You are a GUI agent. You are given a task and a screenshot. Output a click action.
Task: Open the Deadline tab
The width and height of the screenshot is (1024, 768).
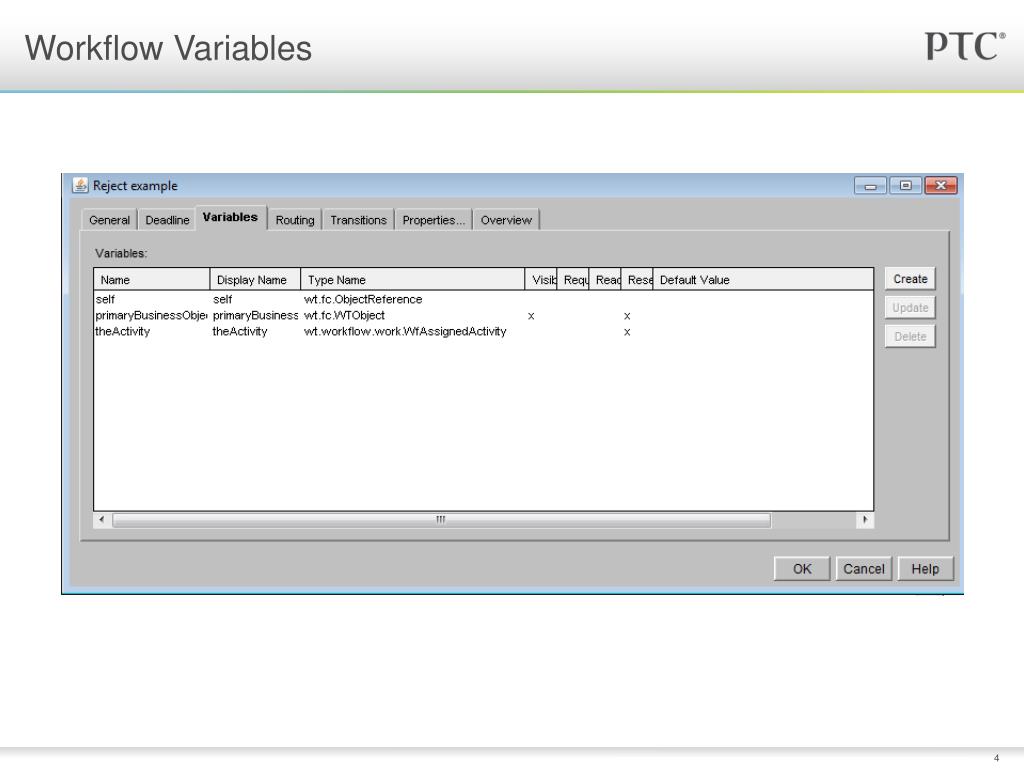(167, 220)
